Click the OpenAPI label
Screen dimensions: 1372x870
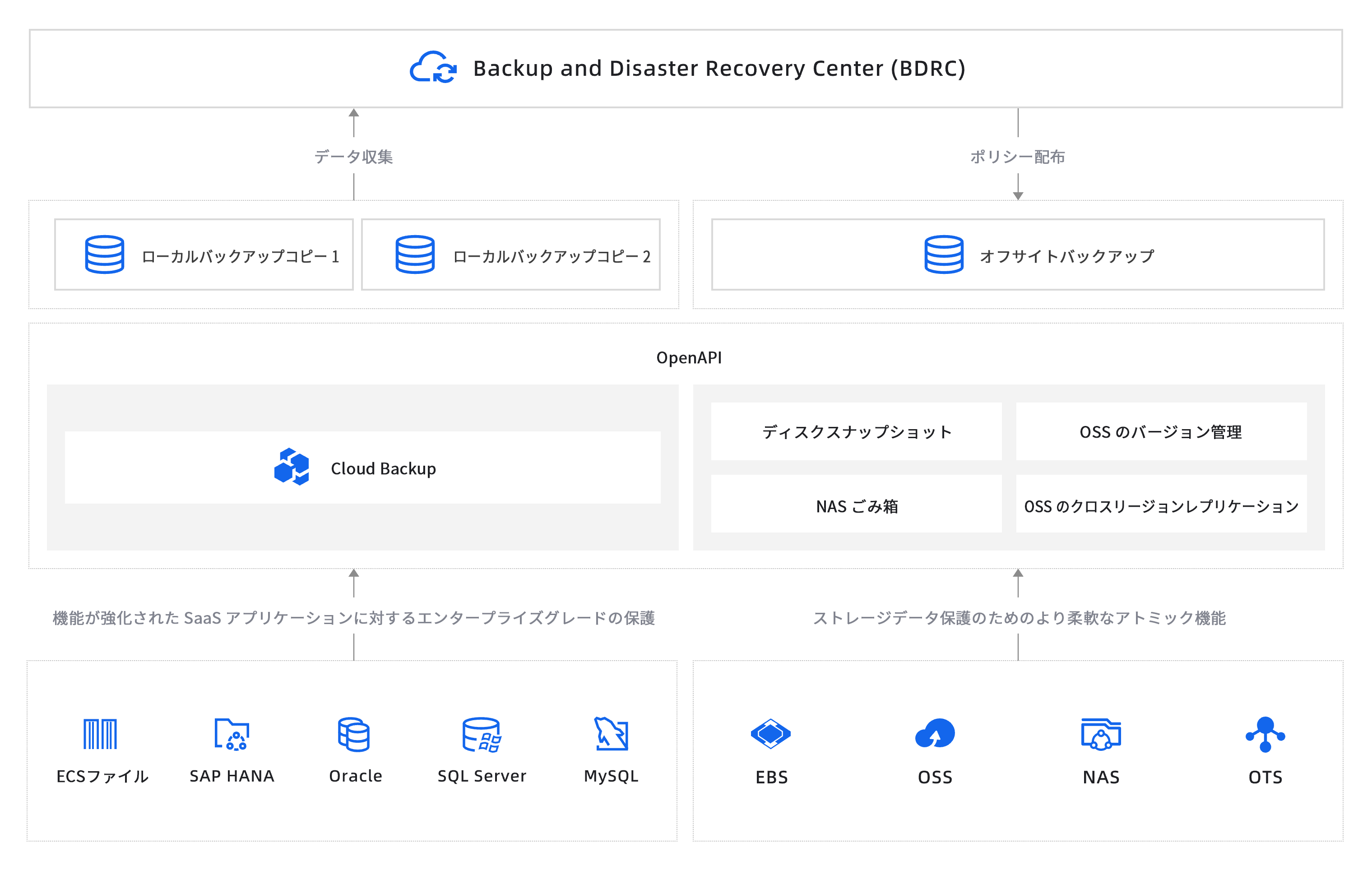click(688, 358)
